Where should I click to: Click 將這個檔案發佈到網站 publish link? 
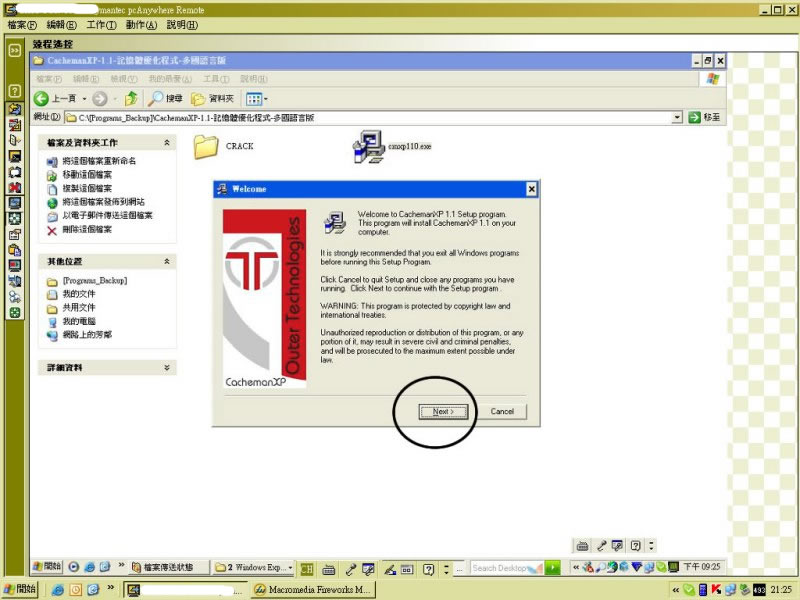pos(103,202)
